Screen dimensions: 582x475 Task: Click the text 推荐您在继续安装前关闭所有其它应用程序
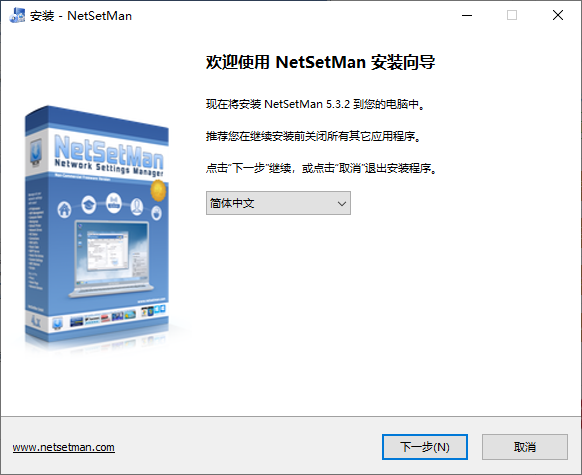pos(314,136)
